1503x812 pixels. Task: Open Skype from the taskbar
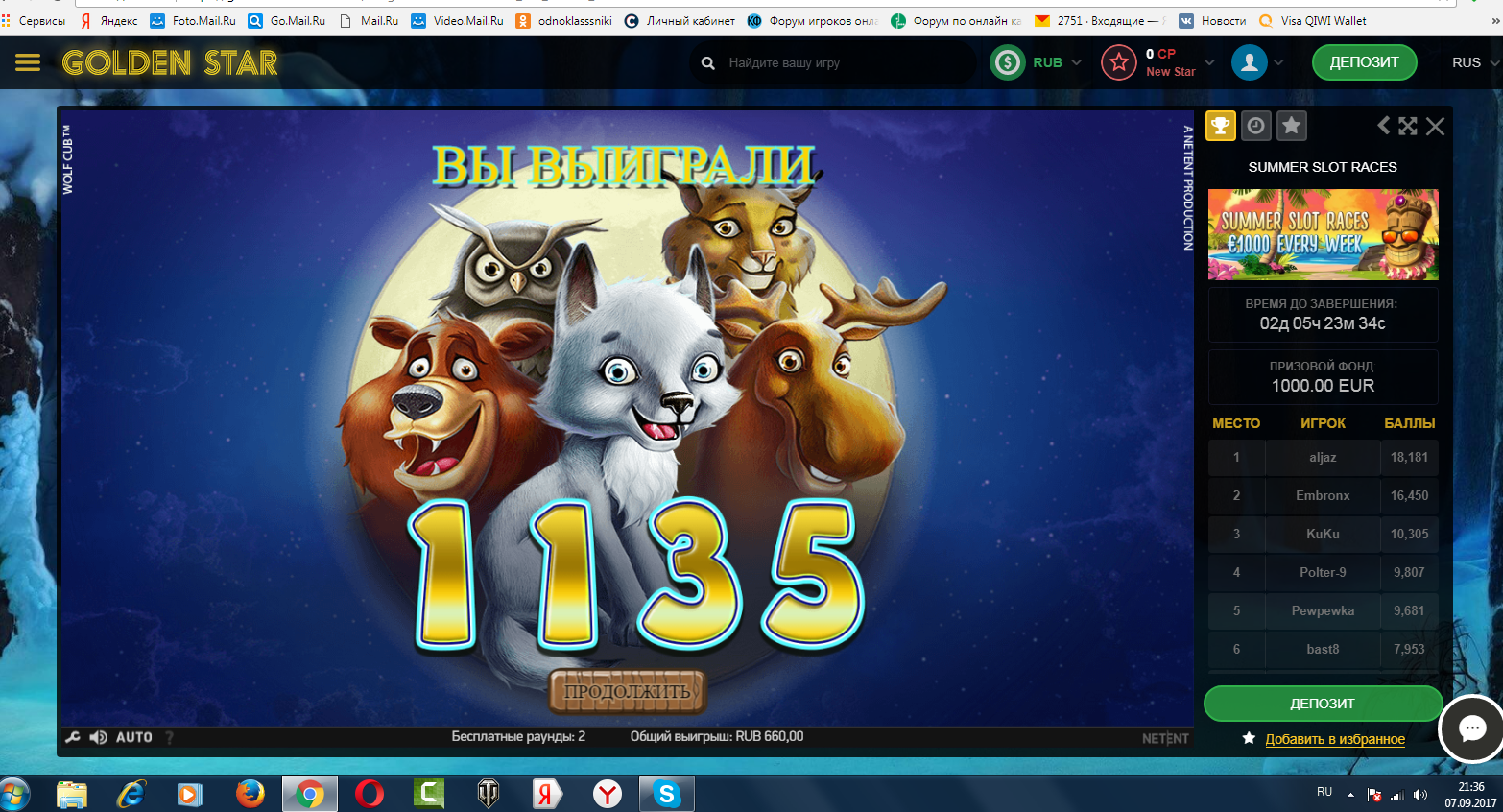pos(666,794)
